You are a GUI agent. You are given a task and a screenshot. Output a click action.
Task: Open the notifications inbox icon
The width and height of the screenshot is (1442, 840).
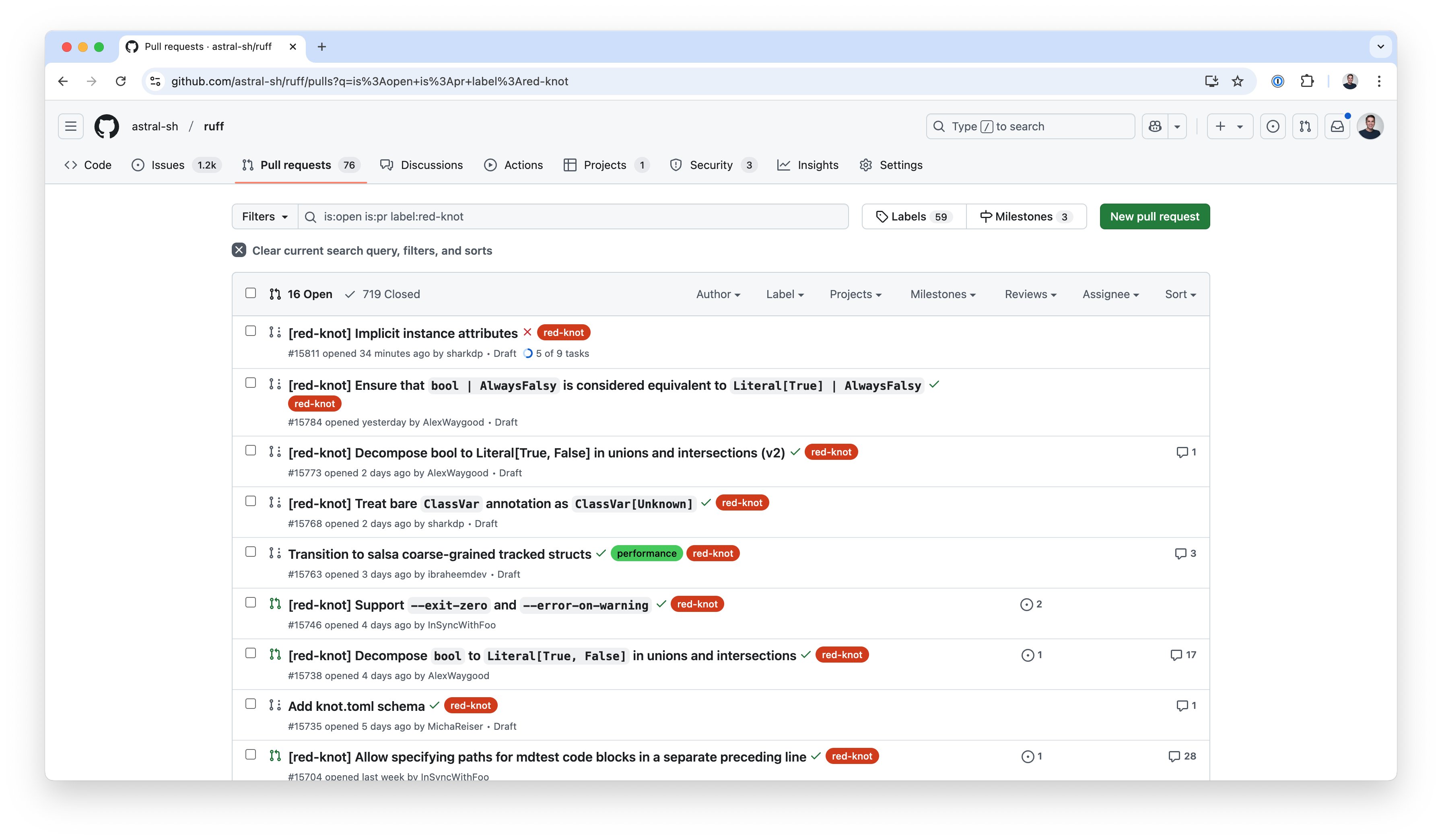click(1337, 126)
